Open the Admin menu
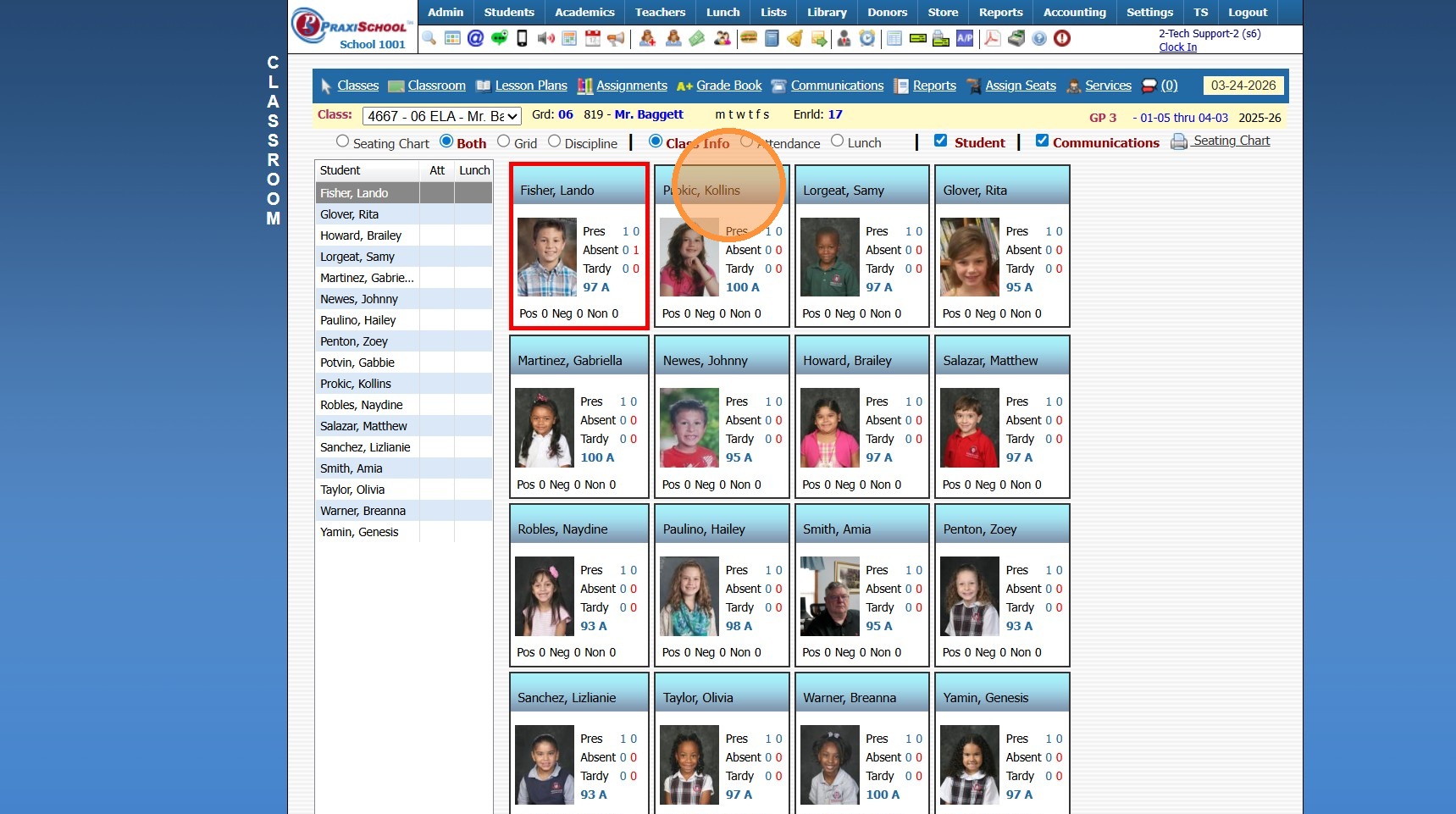The width and height of the screenshot is (1456, 814). pos(446,12)
